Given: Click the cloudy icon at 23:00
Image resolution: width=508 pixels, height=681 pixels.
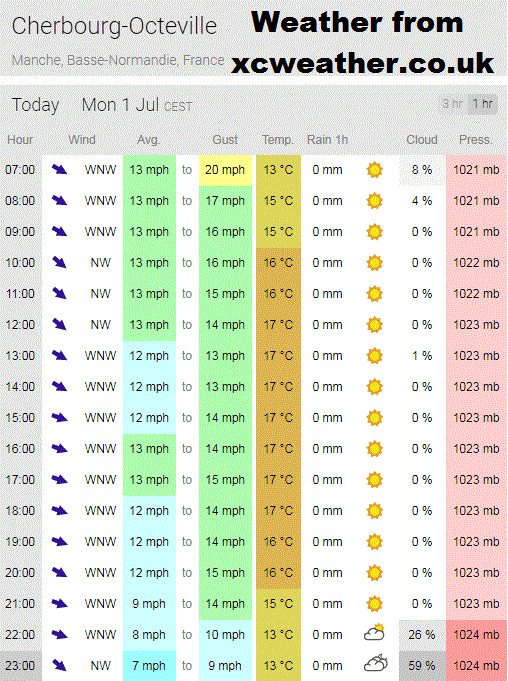Looking at the screenshot, I should [x=375, y=664].
